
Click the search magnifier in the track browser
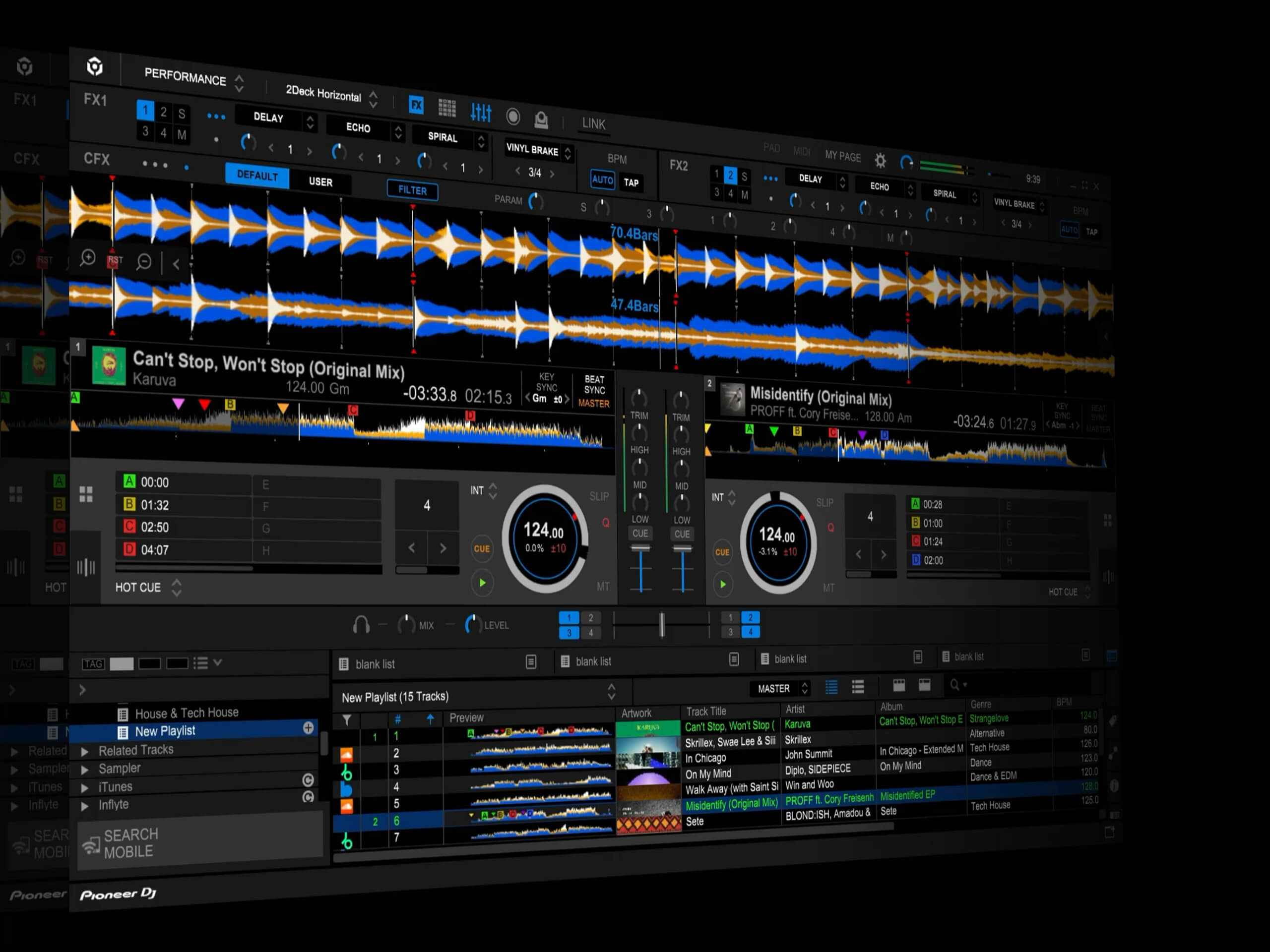click(955, 685)
